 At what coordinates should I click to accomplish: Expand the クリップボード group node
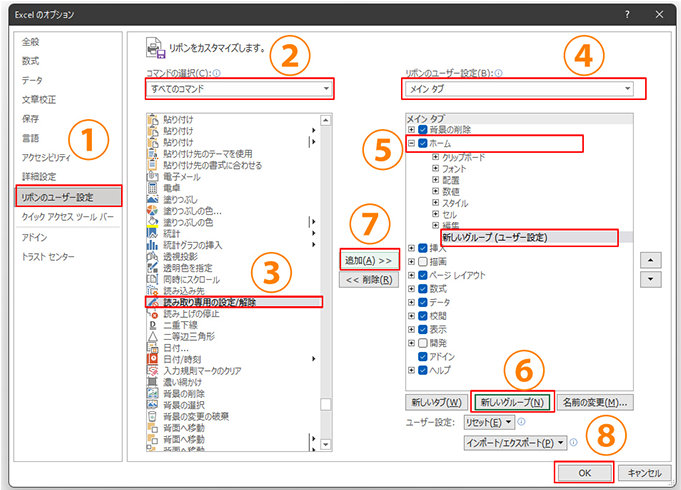point(435,157)
